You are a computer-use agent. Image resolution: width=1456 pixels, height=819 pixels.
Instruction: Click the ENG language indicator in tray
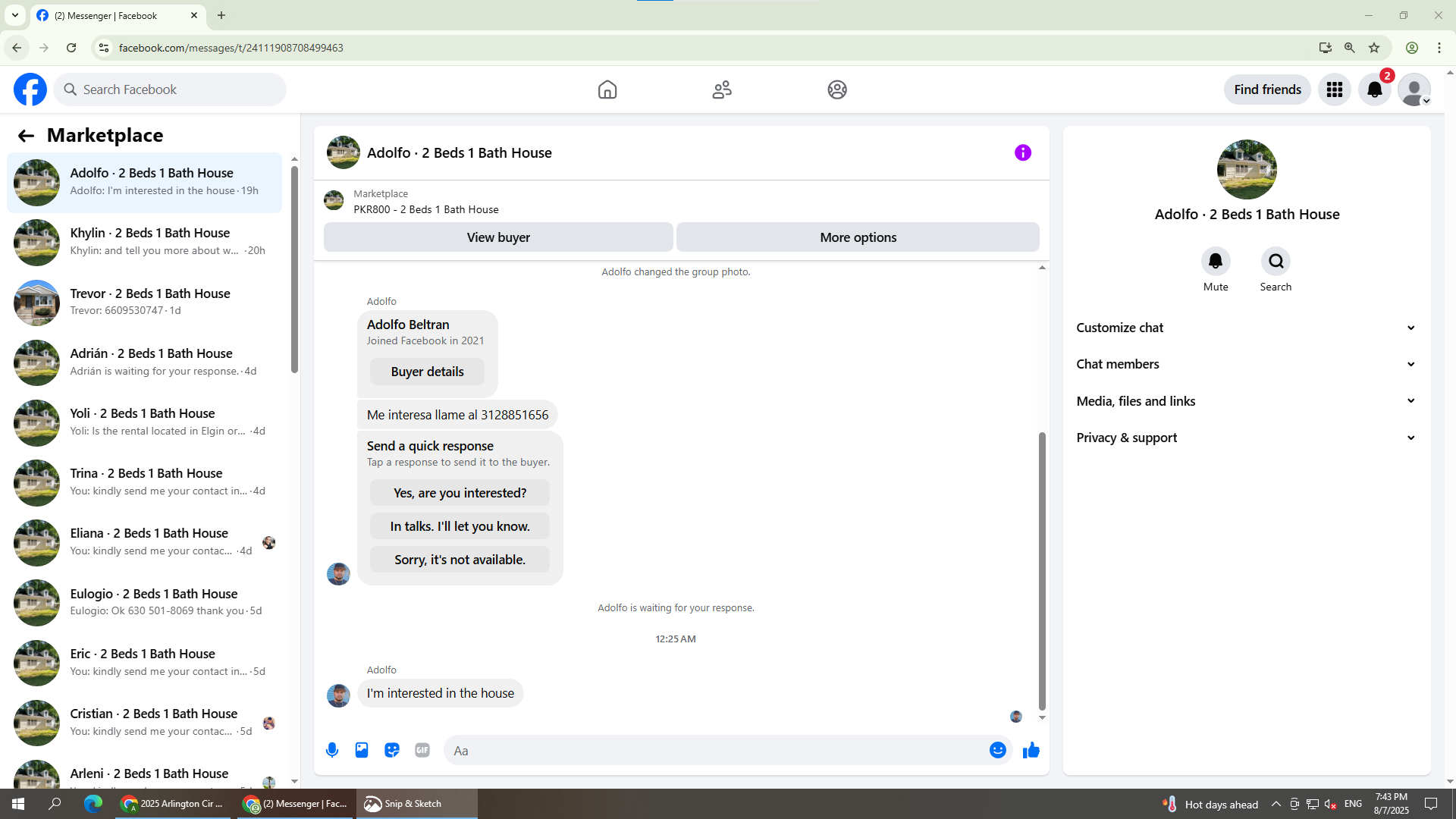click(1353, 804)
